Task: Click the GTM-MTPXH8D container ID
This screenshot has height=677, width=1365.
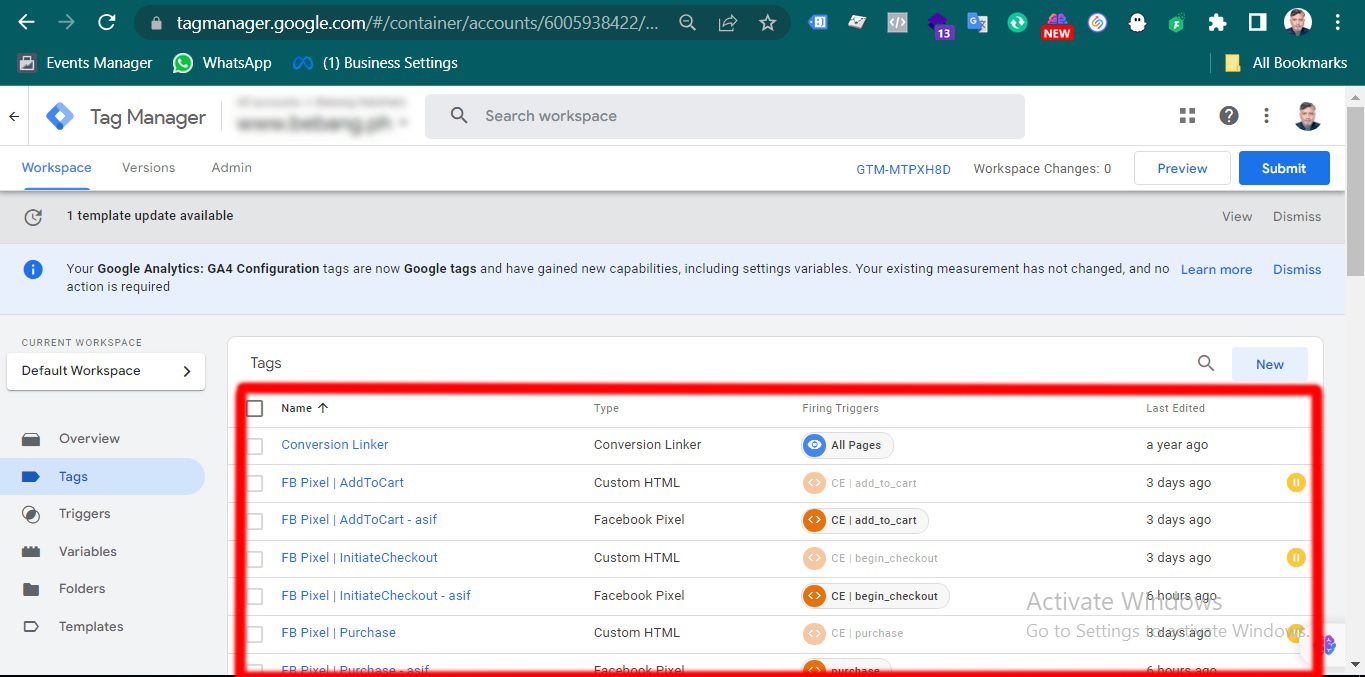Action: tap(903, 169)
